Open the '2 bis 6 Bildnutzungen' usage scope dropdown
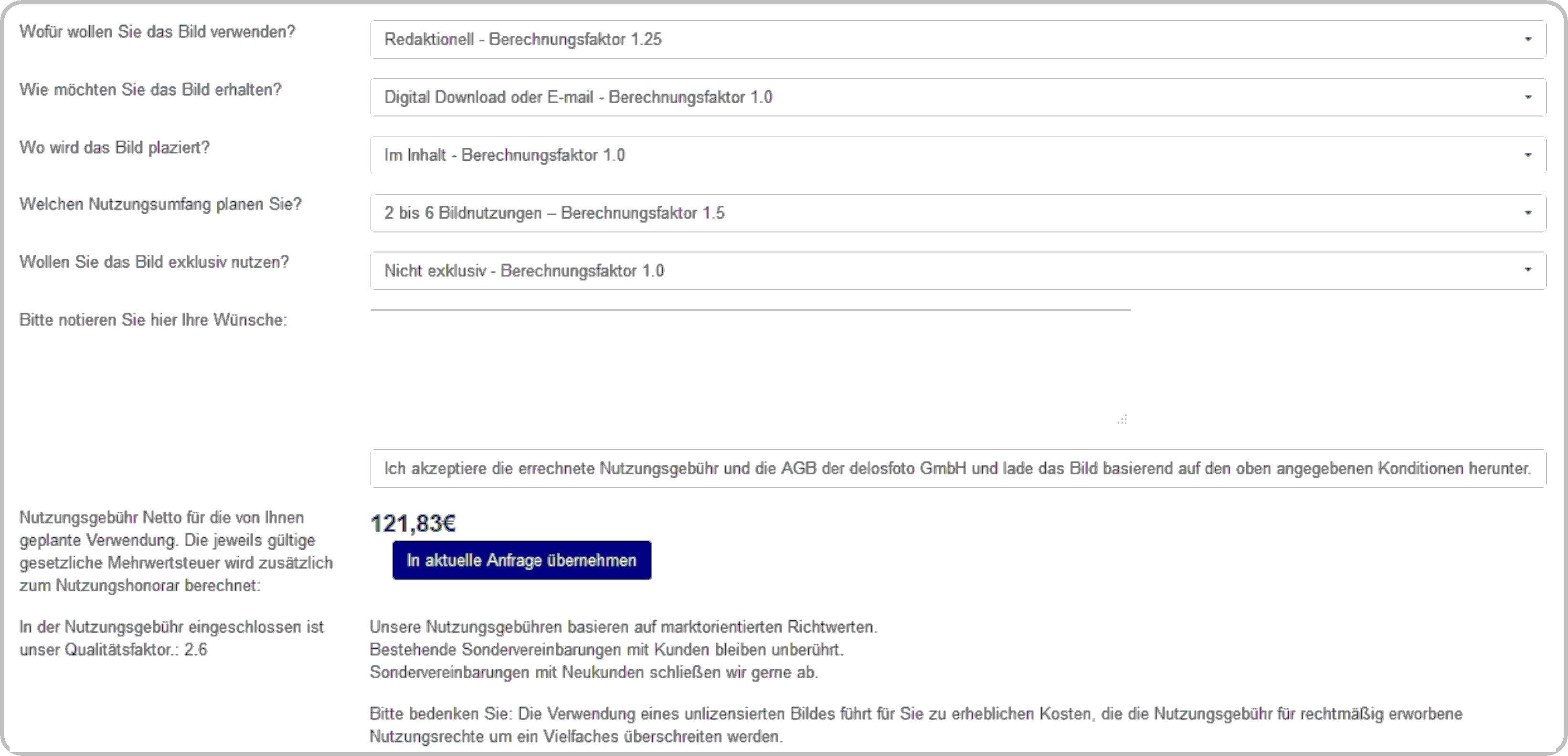This screenshot has width=1568, height=756. click(x=957, y=213)
